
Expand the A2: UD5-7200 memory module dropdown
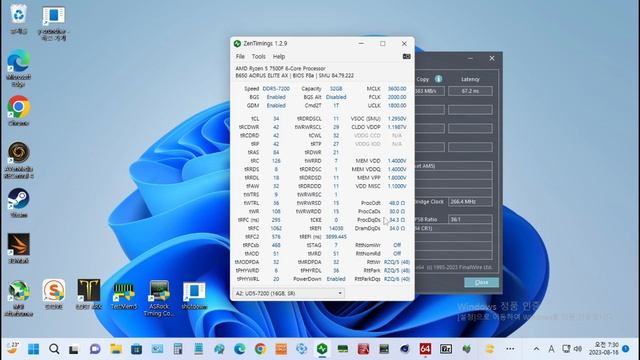click(x=289, y=293)
